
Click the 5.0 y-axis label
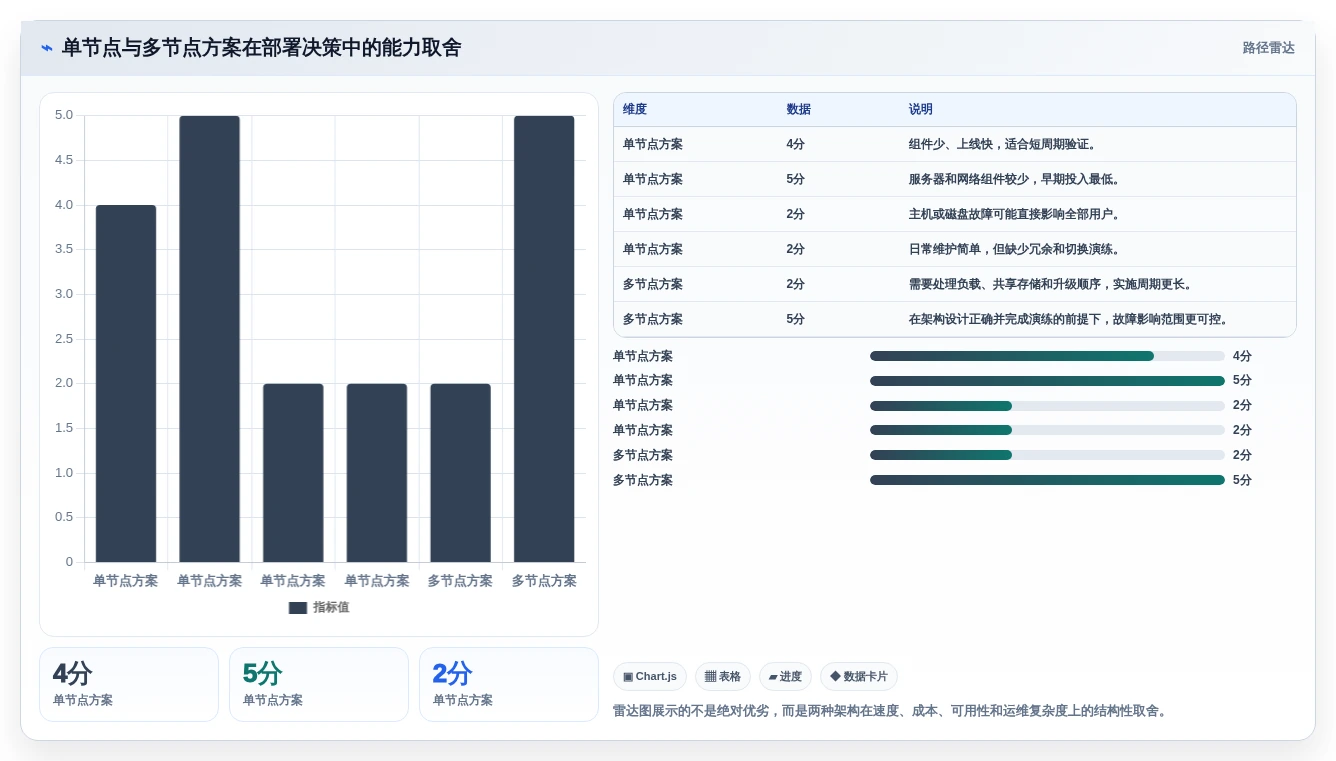(x=63, y=115)
